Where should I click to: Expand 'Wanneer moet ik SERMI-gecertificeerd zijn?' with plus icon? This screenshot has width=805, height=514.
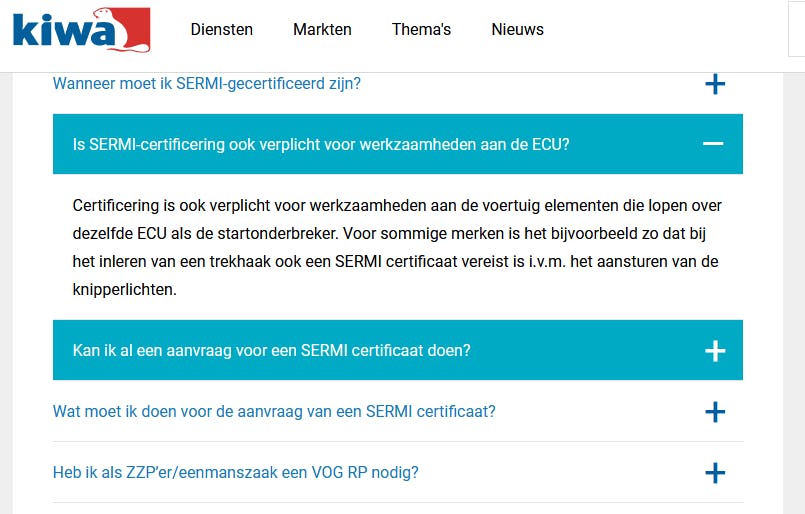tap(714, 84)
